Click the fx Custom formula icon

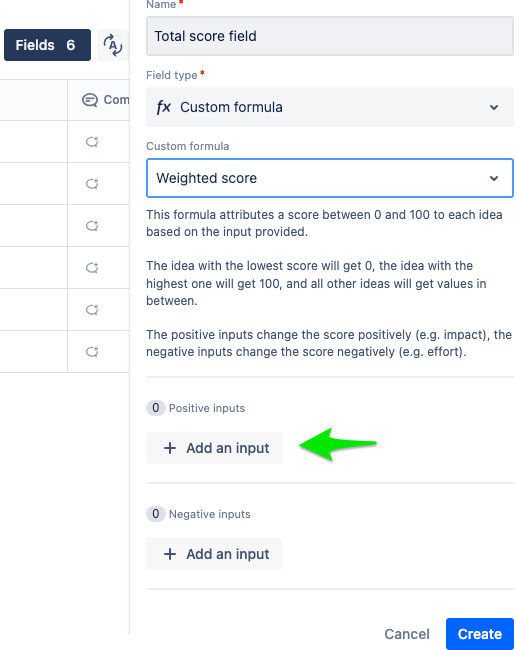tap(163, 107)
